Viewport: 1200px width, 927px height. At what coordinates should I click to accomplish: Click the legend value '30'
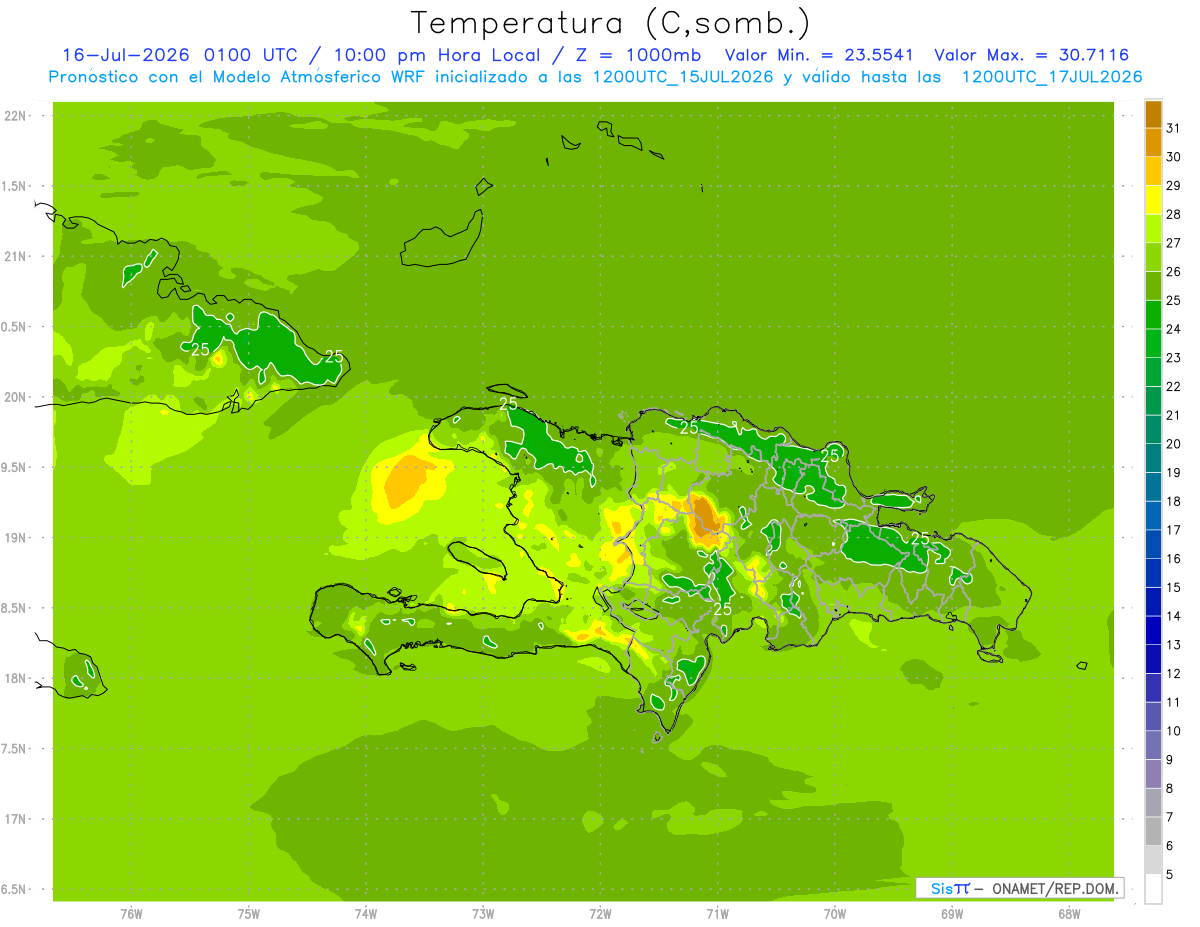tap(1173, 157)
